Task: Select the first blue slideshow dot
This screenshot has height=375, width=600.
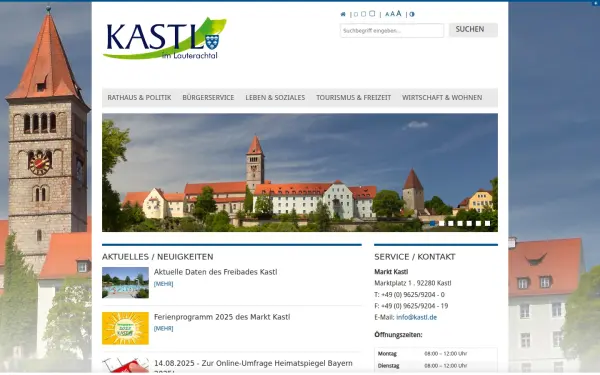Action: [x=432, y=223]
